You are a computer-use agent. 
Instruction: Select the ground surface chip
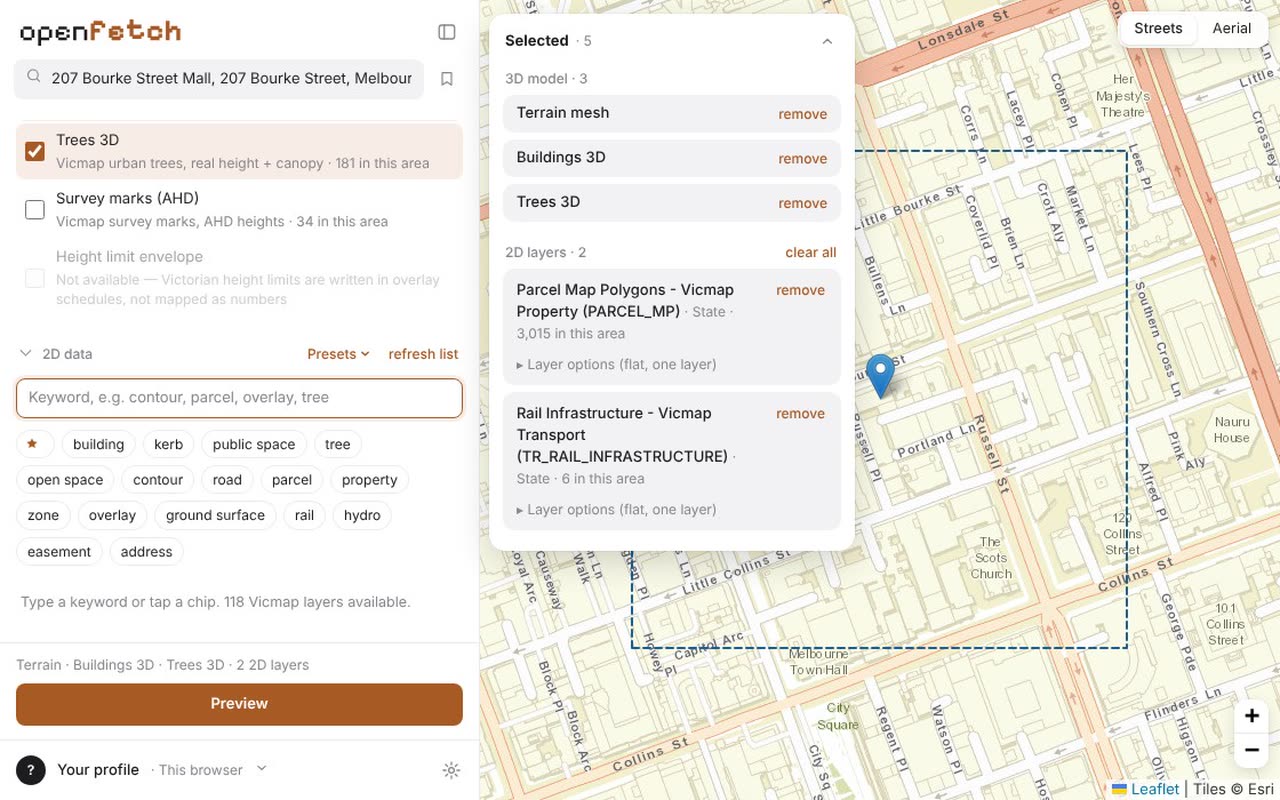[215, 515]
